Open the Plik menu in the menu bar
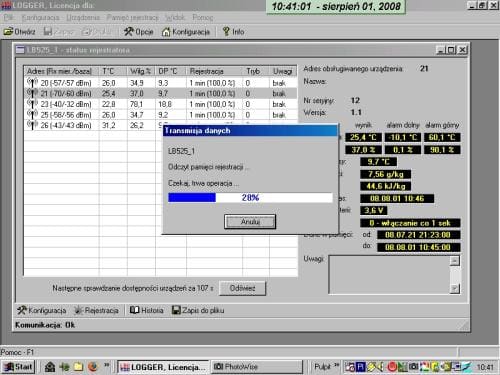Viewport: 500px width, 375px height. [x=9, y=17]
